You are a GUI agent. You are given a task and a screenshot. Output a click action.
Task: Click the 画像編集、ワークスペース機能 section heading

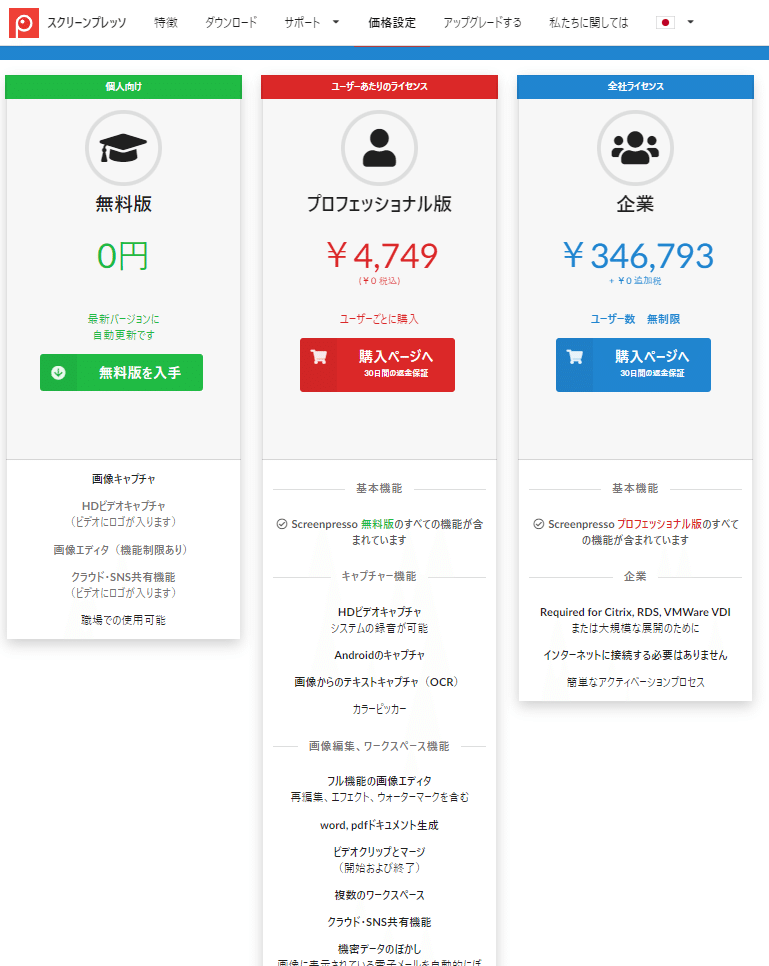379,746
